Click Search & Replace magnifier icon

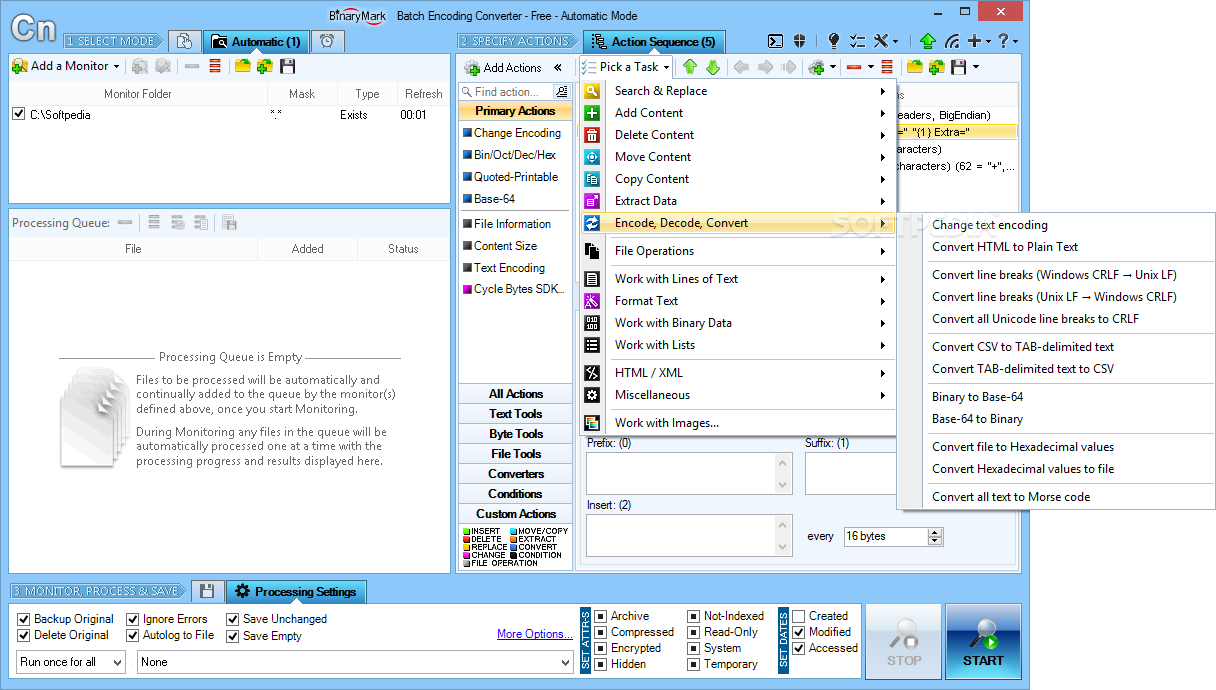click(x=592, y=91)
